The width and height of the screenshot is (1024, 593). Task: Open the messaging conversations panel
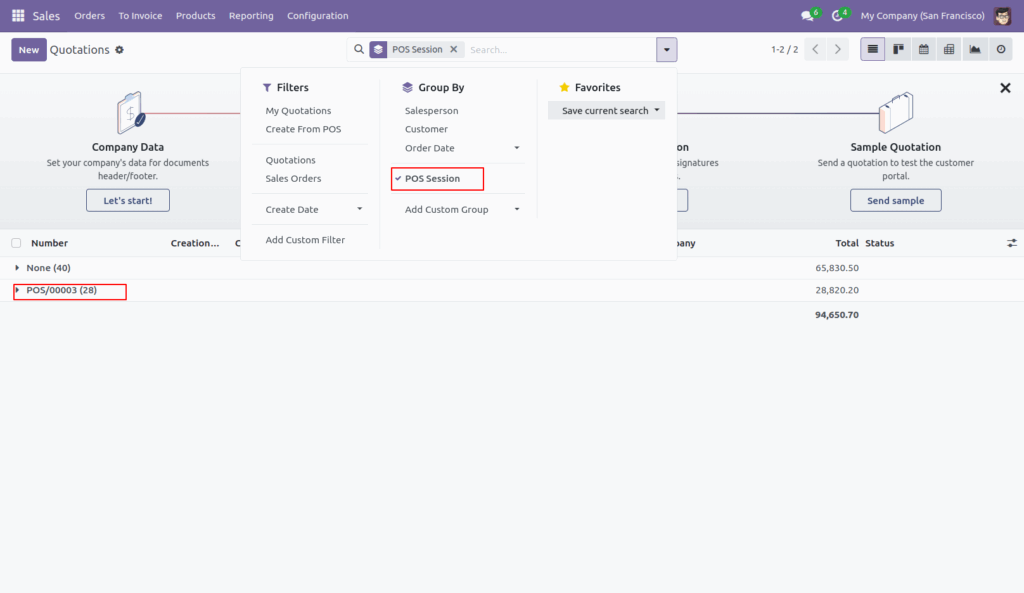click(808, 15)
